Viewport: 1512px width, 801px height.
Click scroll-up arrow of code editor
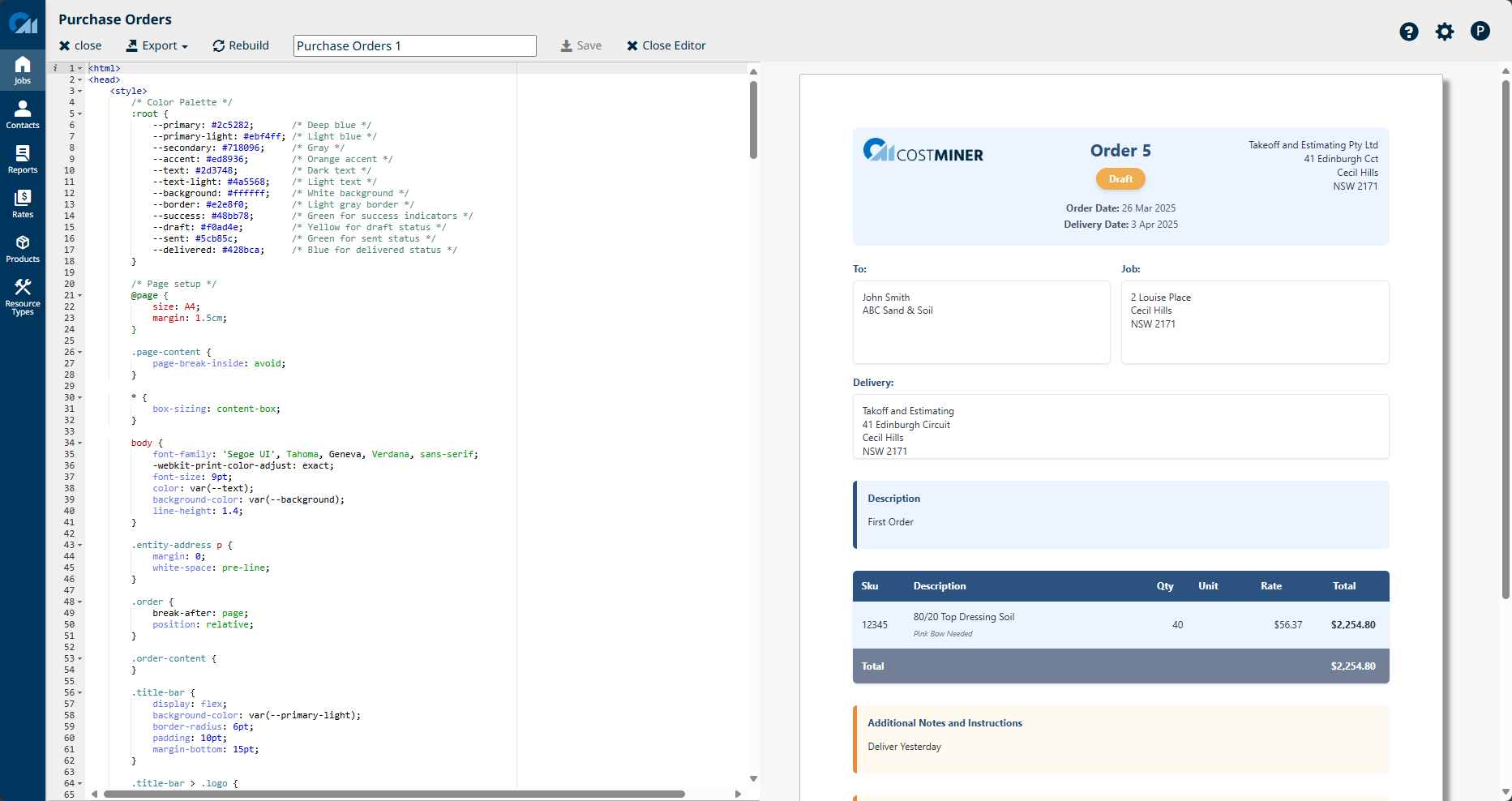753,71
